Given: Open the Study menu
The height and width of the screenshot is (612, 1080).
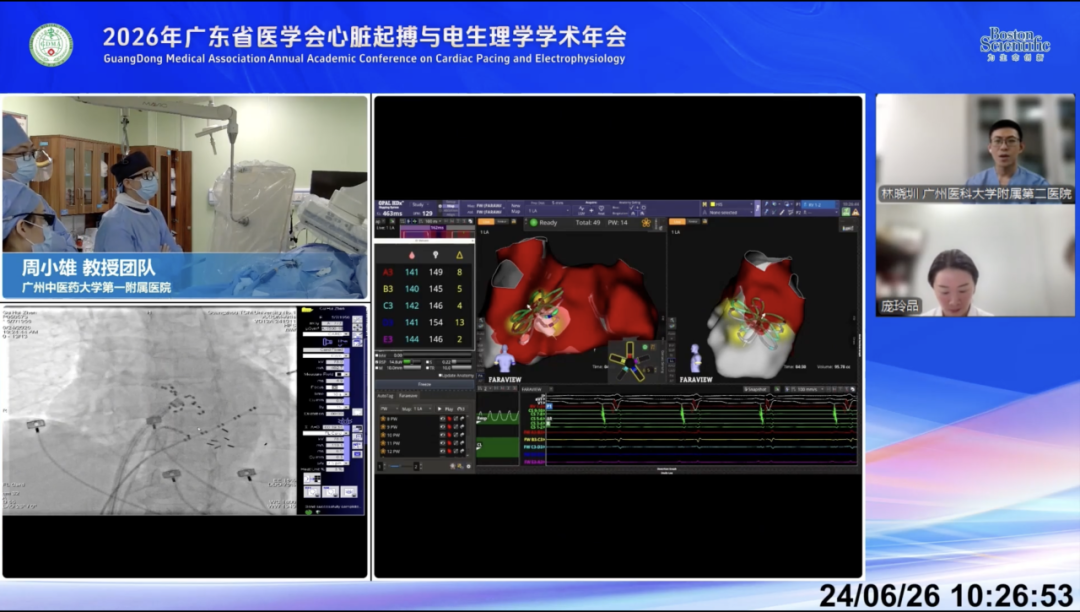Looking at the screenshot, I should [420, 204].
